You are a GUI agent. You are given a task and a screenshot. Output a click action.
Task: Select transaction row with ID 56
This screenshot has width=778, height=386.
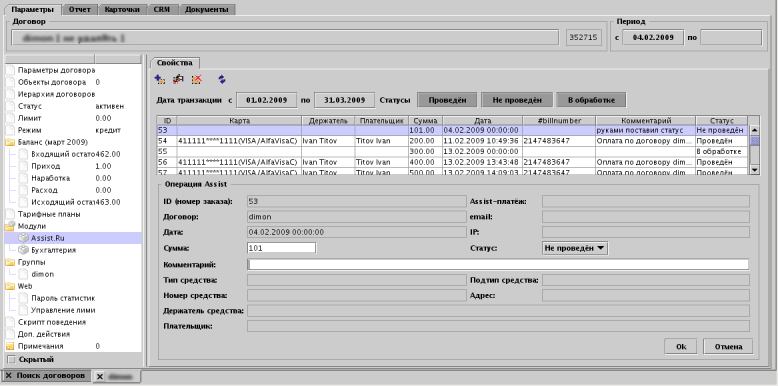point(452,162)
